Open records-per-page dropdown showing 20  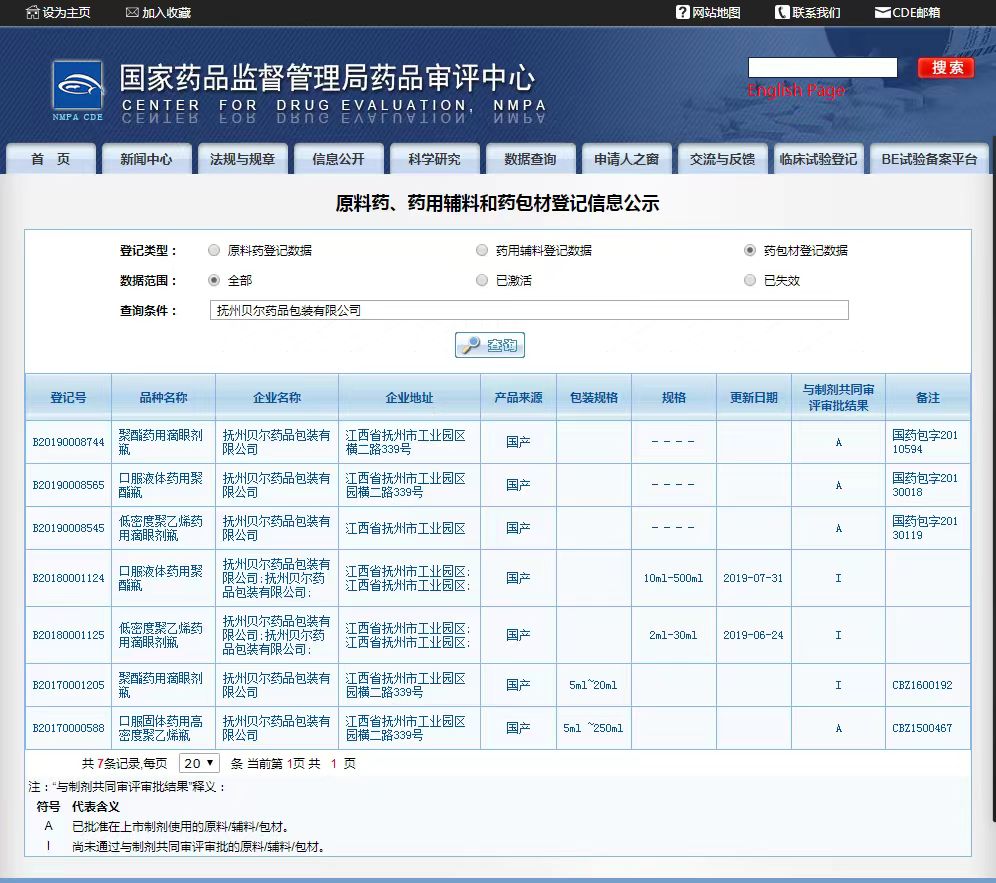click(199, 763)
